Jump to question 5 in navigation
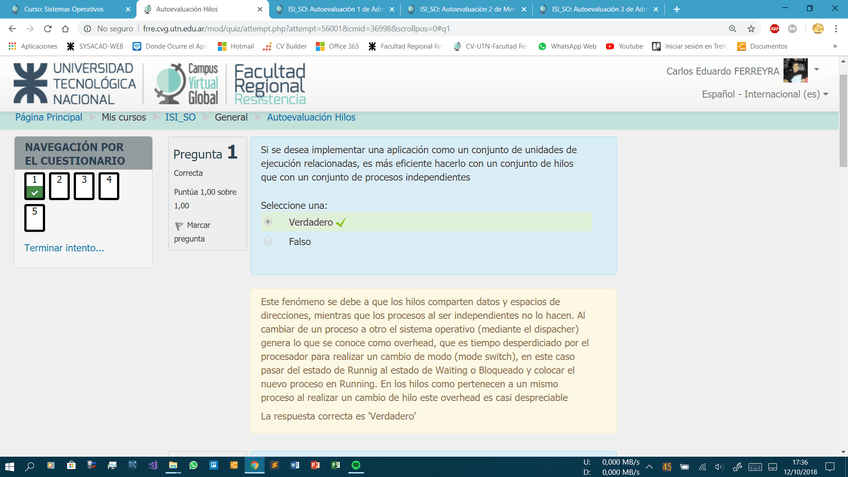 pyautogui.click(x=35, y=218)
